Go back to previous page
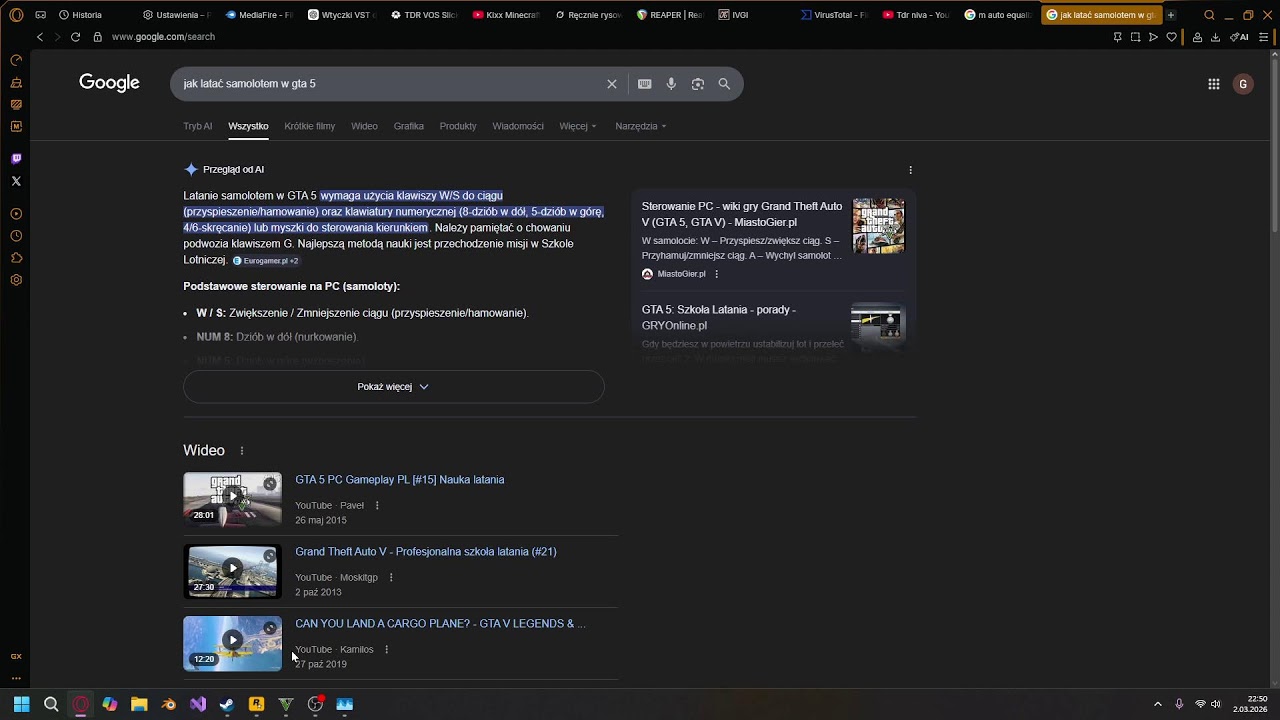Screen dimensions: 1280x720 (x=40, y=37)
